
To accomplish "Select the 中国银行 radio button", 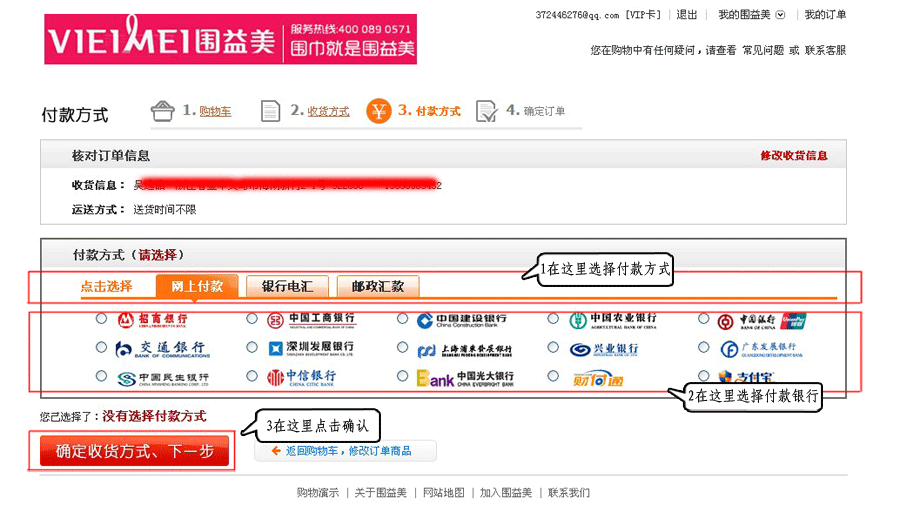I will pos(704,318).
